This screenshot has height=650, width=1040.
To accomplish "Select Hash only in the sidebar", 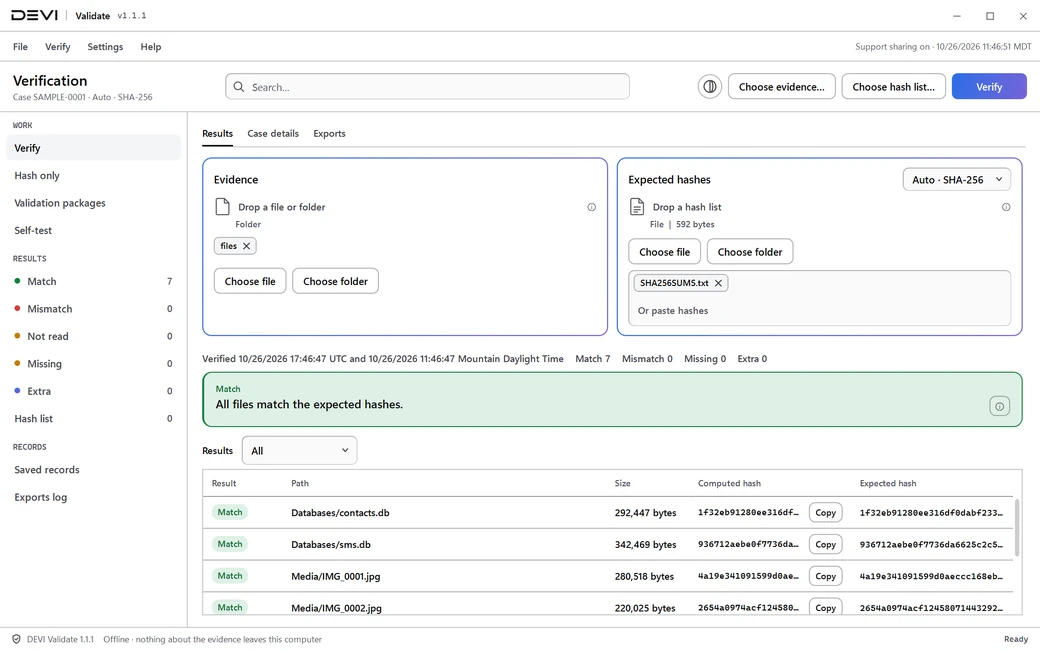I will [94, 176].
